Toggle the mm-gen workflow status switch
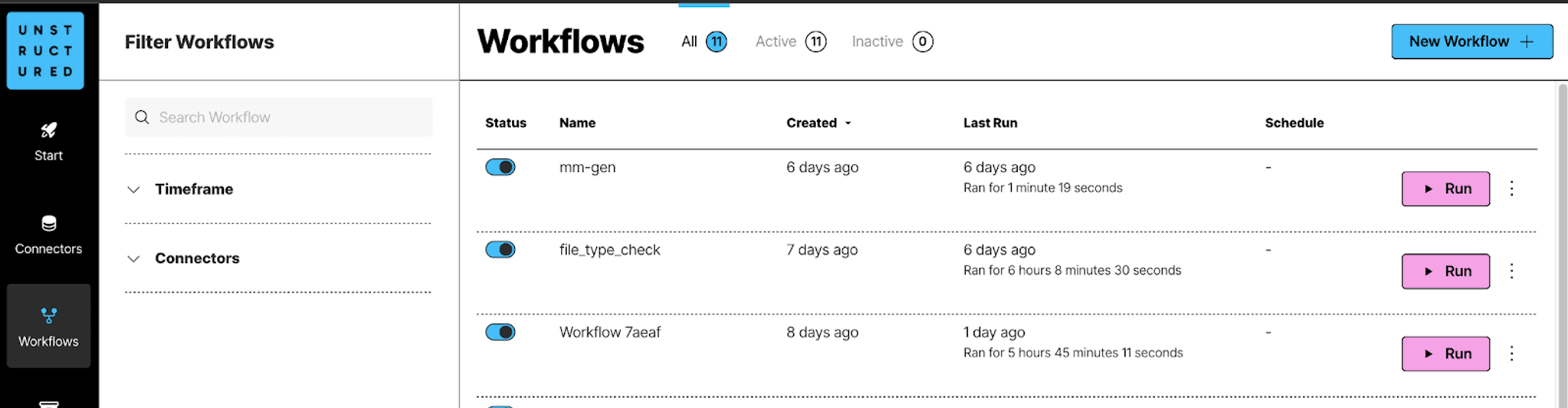Image resolution: width=1568 pixels, height=408 pixels. 500,167
